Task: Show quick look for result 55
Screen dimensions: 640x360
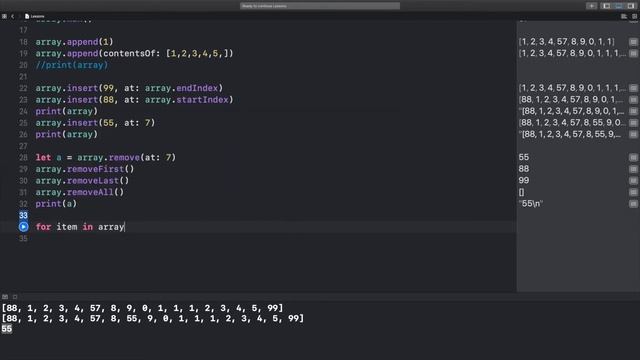Action: tap(633, 158)
